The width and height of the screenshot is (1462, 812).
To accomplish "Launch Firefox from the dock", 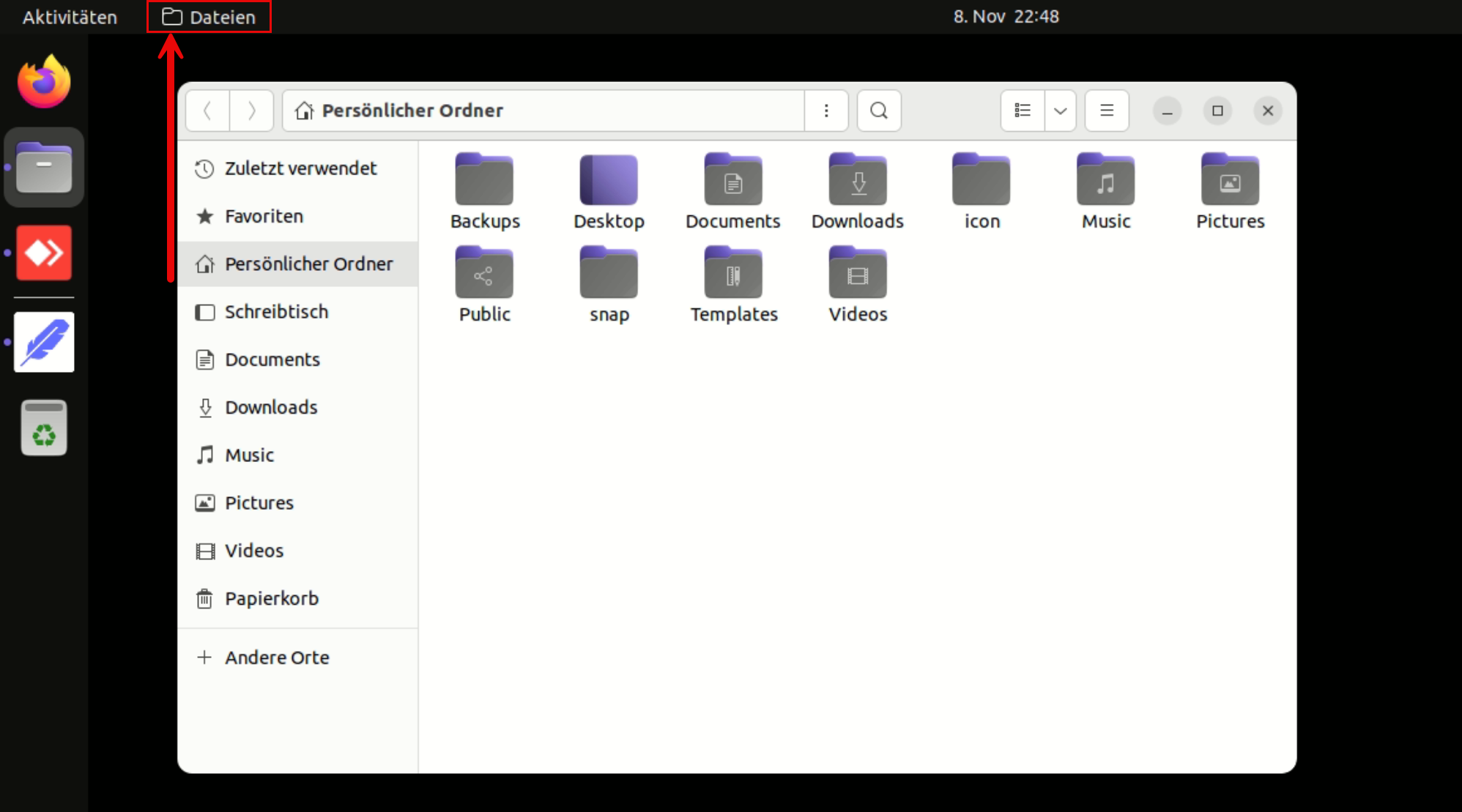I will [44, 82].
